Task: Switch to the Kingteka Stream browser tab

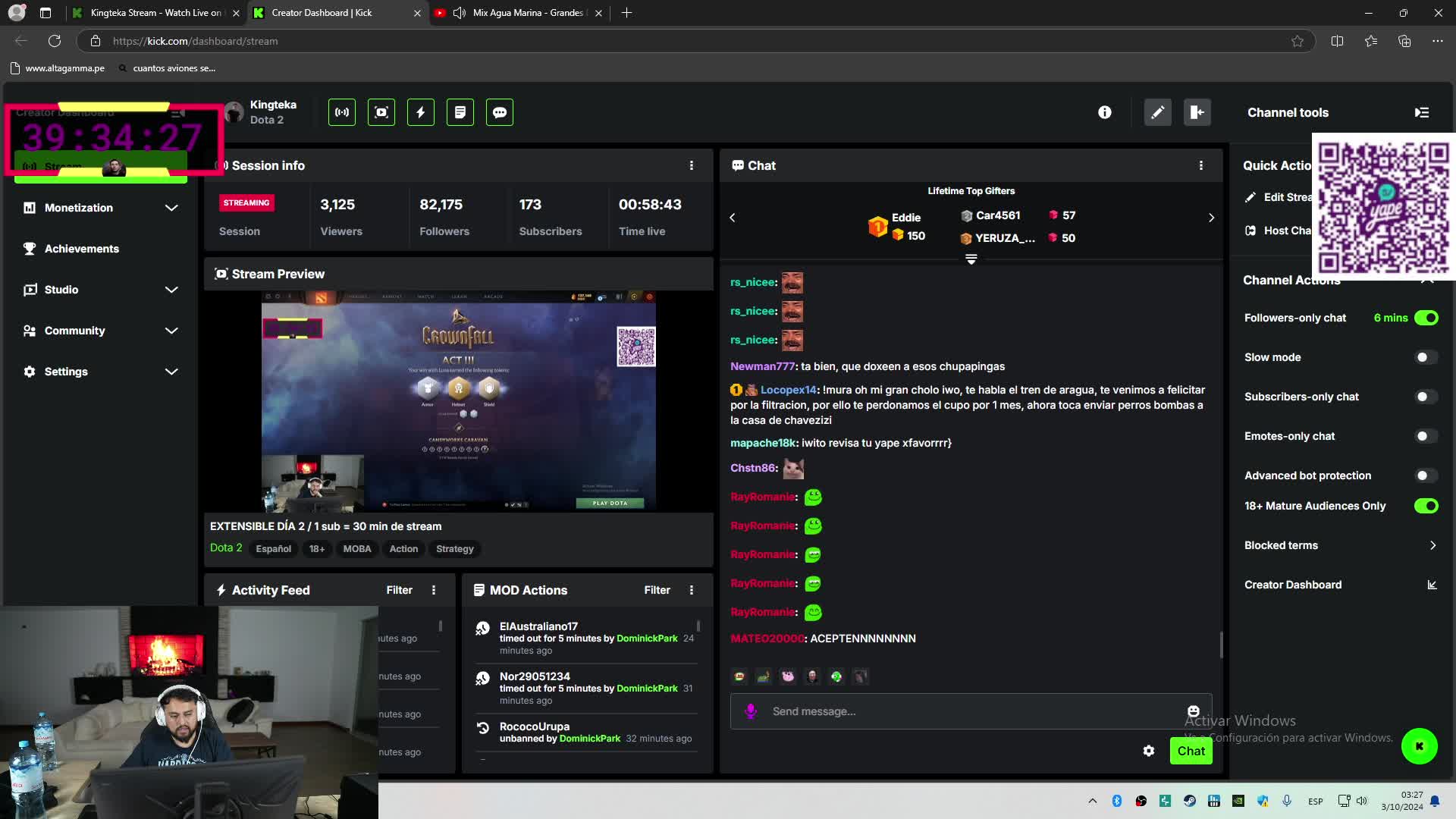Action: click(155, 13)
